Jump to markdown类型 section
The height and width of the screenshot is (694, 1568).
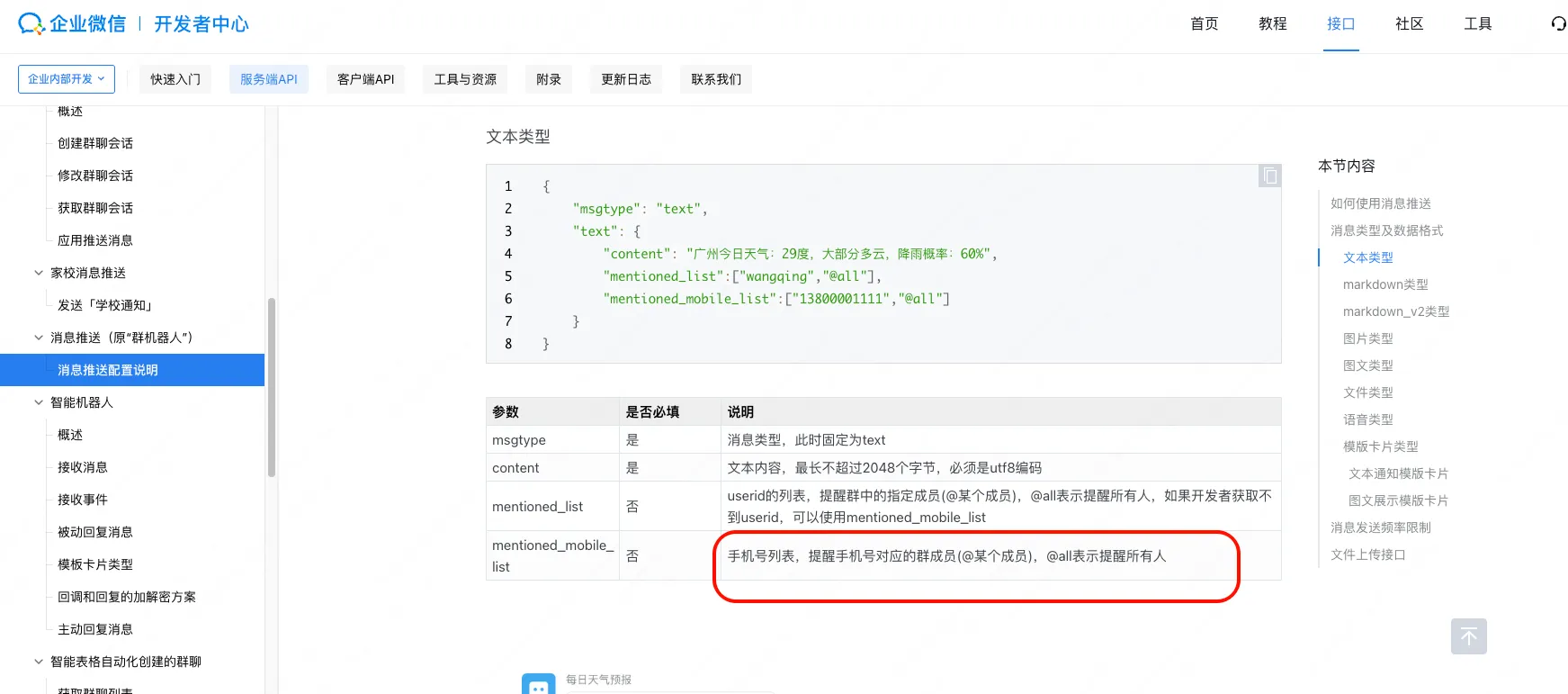[x=1385, y=284]
